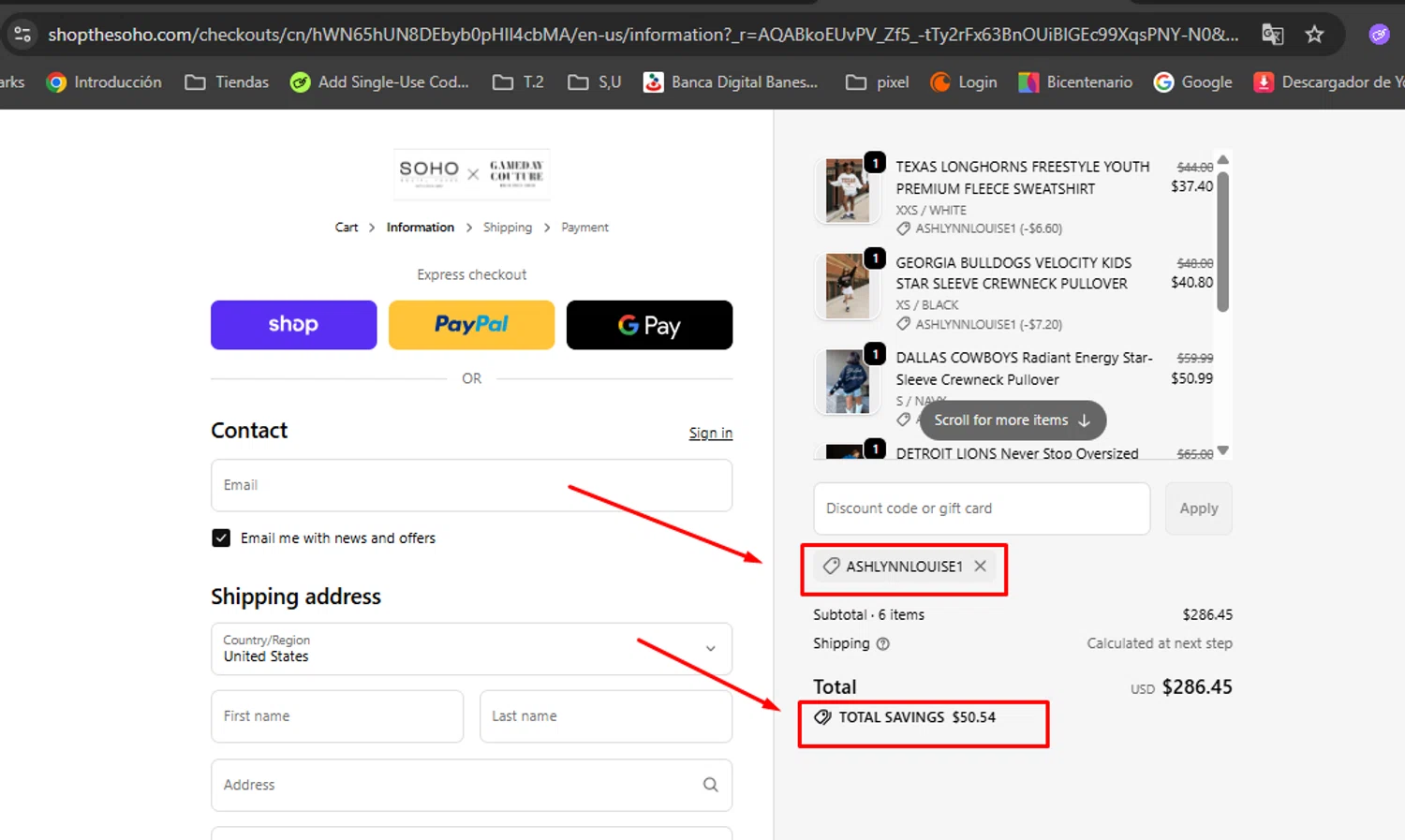The height and width of the screenshot is (840, 1405).
Task: Remove the ASHLYNNLOUISE1 discount code
Action: pos(980,567)
